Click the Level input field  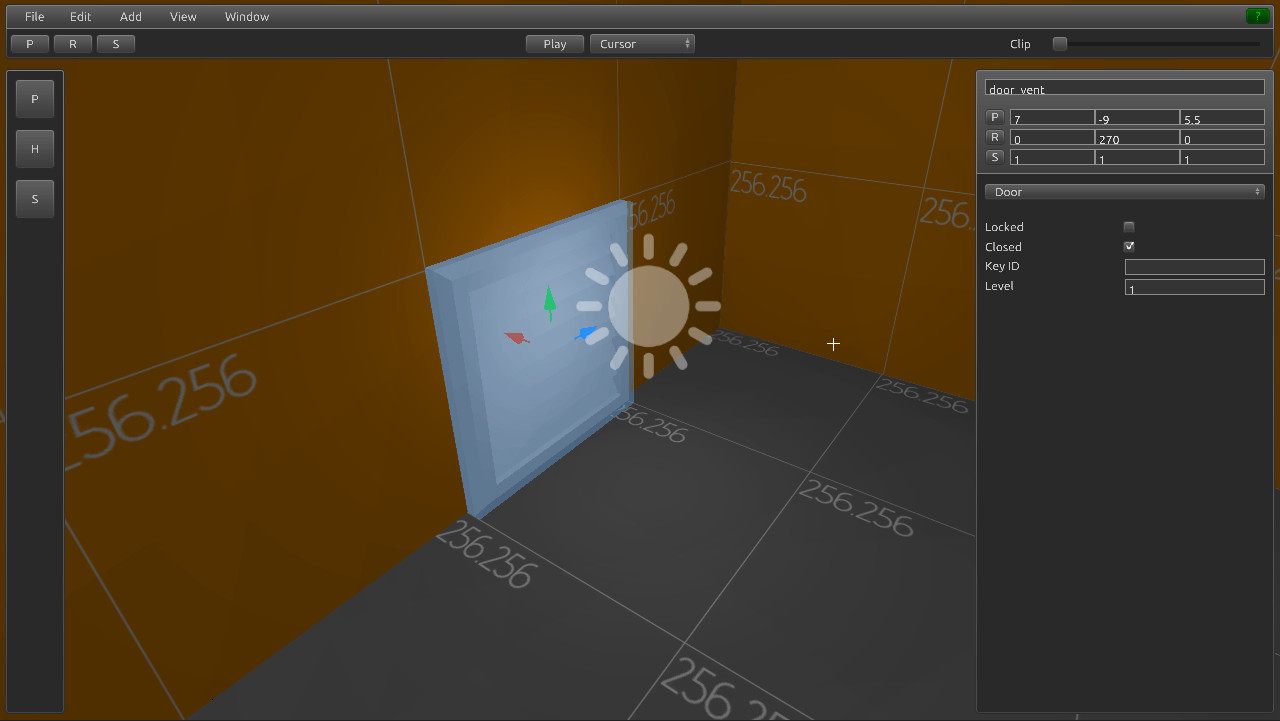click(x=1195, y=287)
